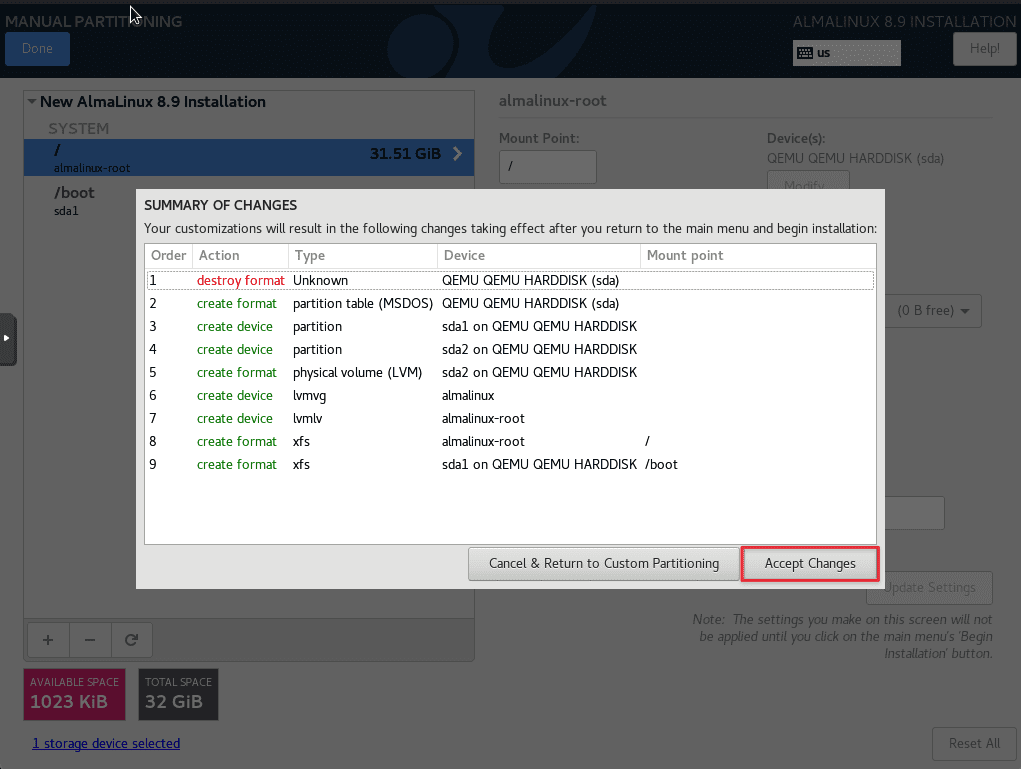Click the chevron on the root partition row
Image resolution: width=1021 pixels, height=769 pixels.
pyautogui.click(x=457, y=154)
